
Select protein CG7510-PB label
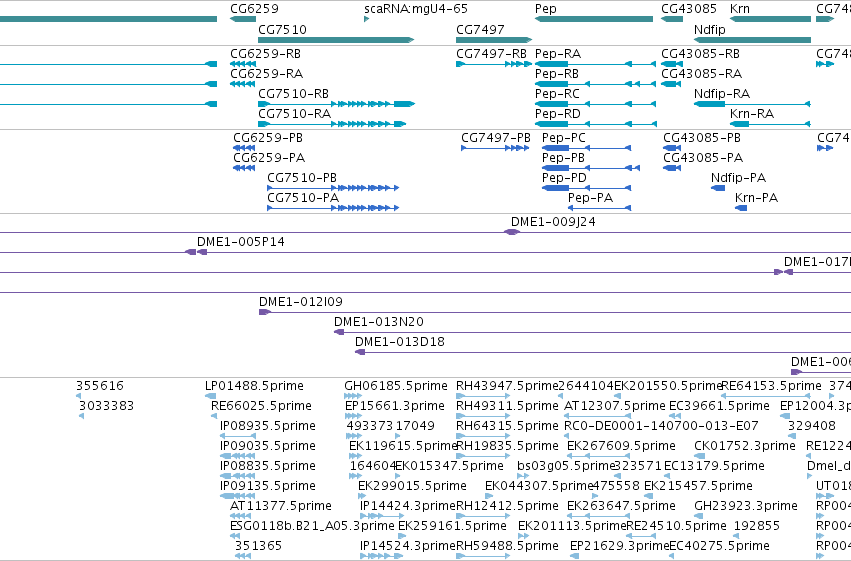point(302,178)
